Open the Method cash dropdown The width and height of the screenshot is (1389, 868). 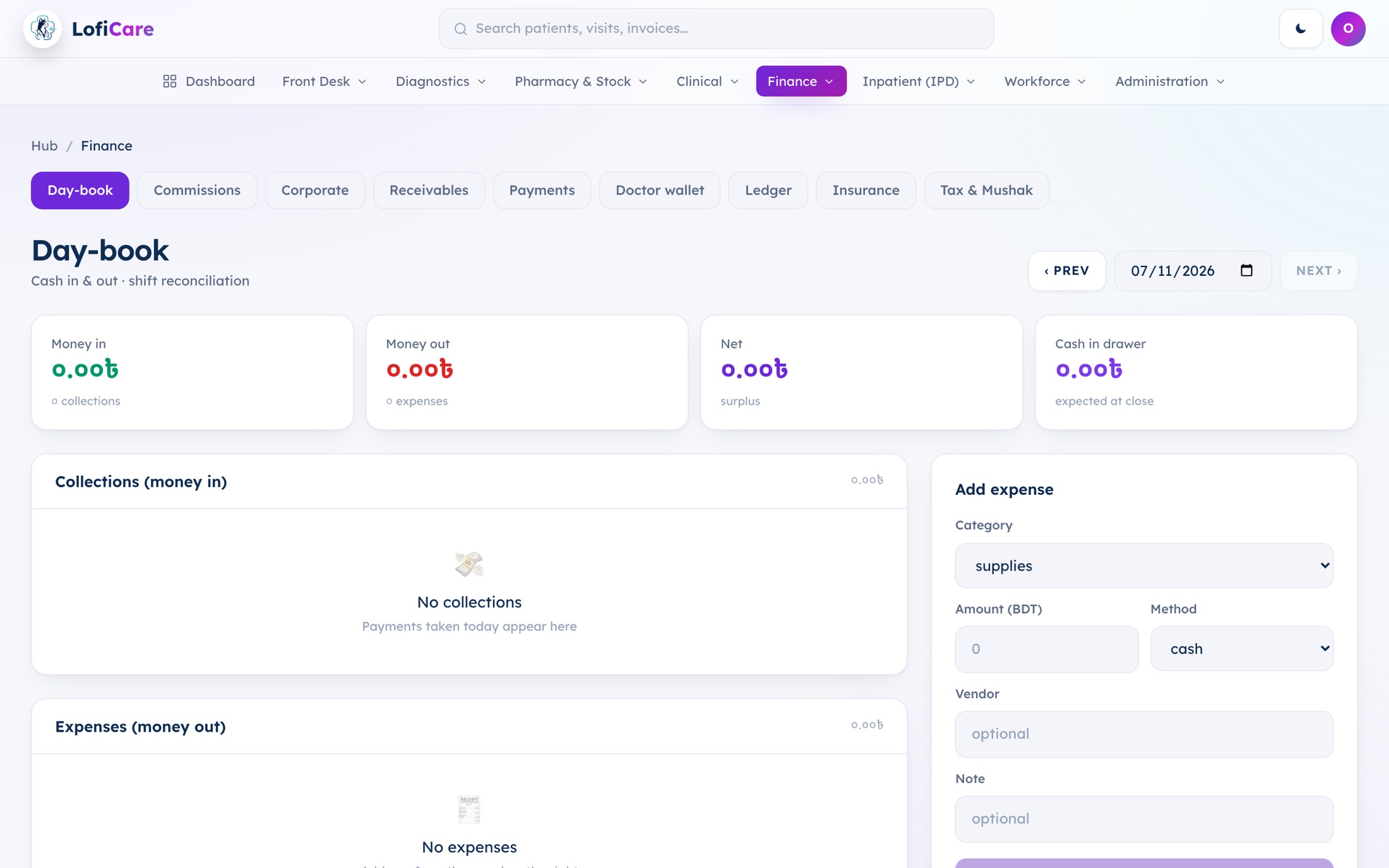pyautogui.click(x=1241, y=648)
